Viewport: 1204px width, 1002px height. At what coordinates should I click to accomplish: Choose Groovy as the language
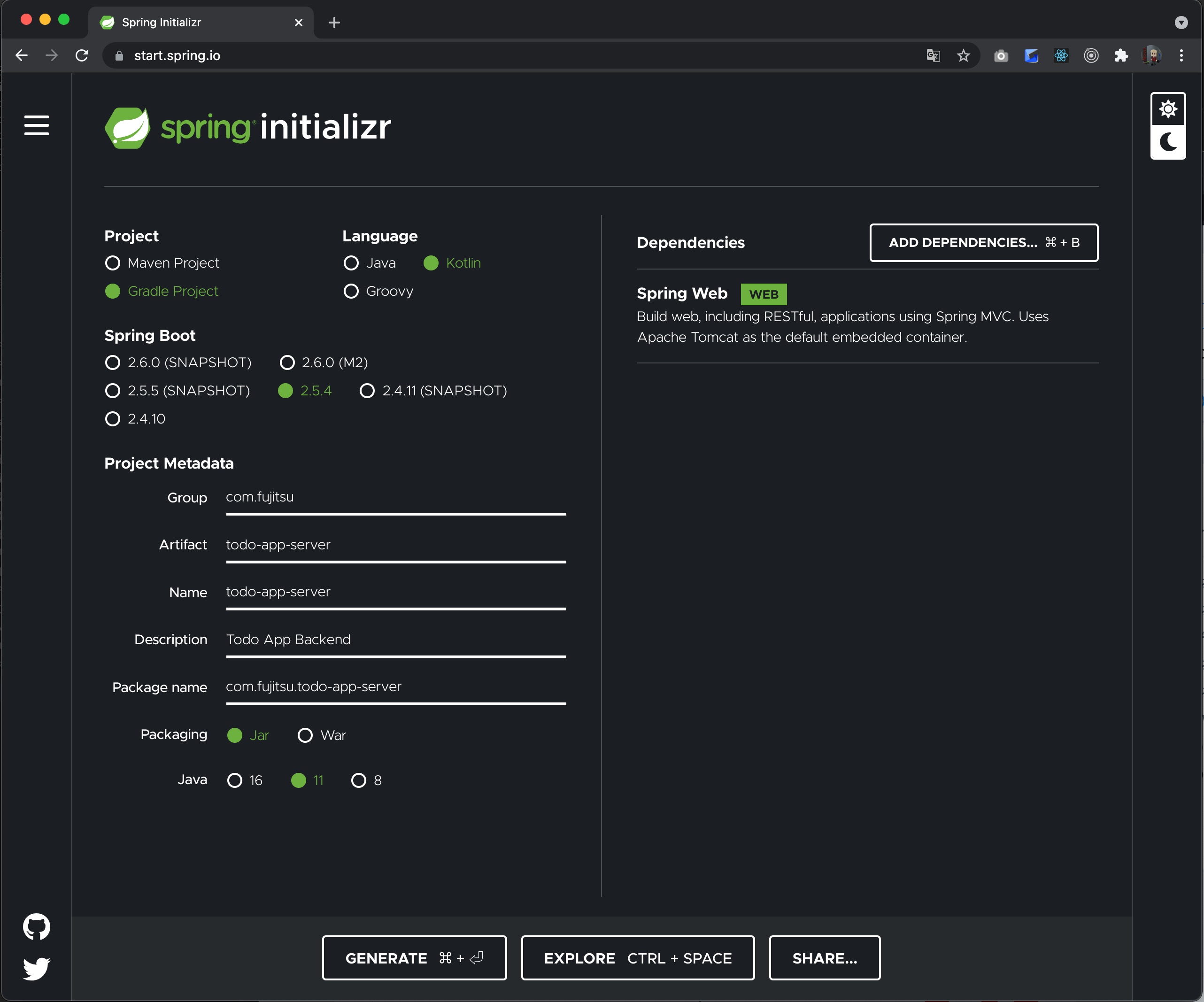click(378, 291)
